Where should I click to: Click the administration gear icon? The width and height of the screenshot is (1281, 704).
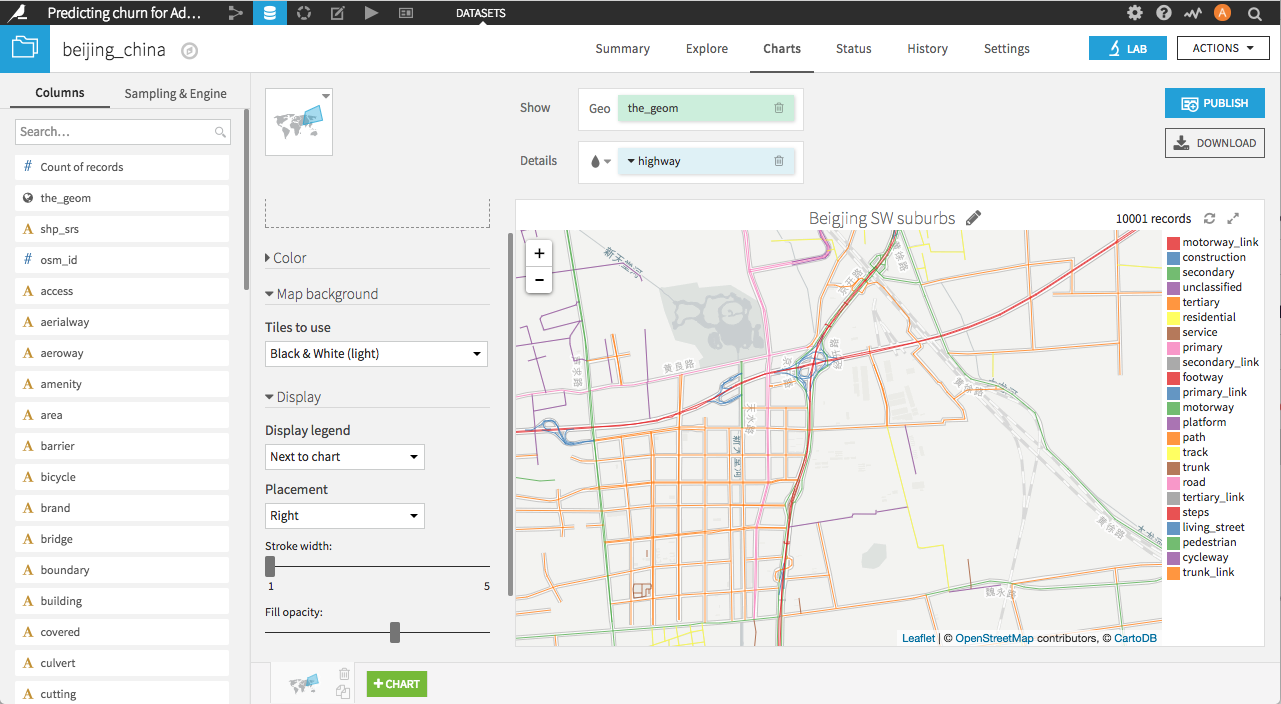(x=1134, y=13)
